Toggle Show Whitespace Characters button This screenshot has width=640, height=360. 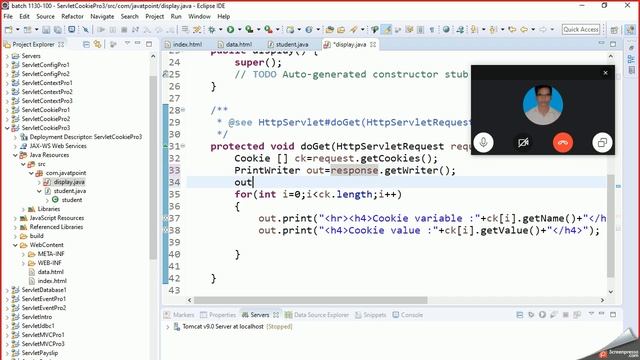tap(432, 29)
